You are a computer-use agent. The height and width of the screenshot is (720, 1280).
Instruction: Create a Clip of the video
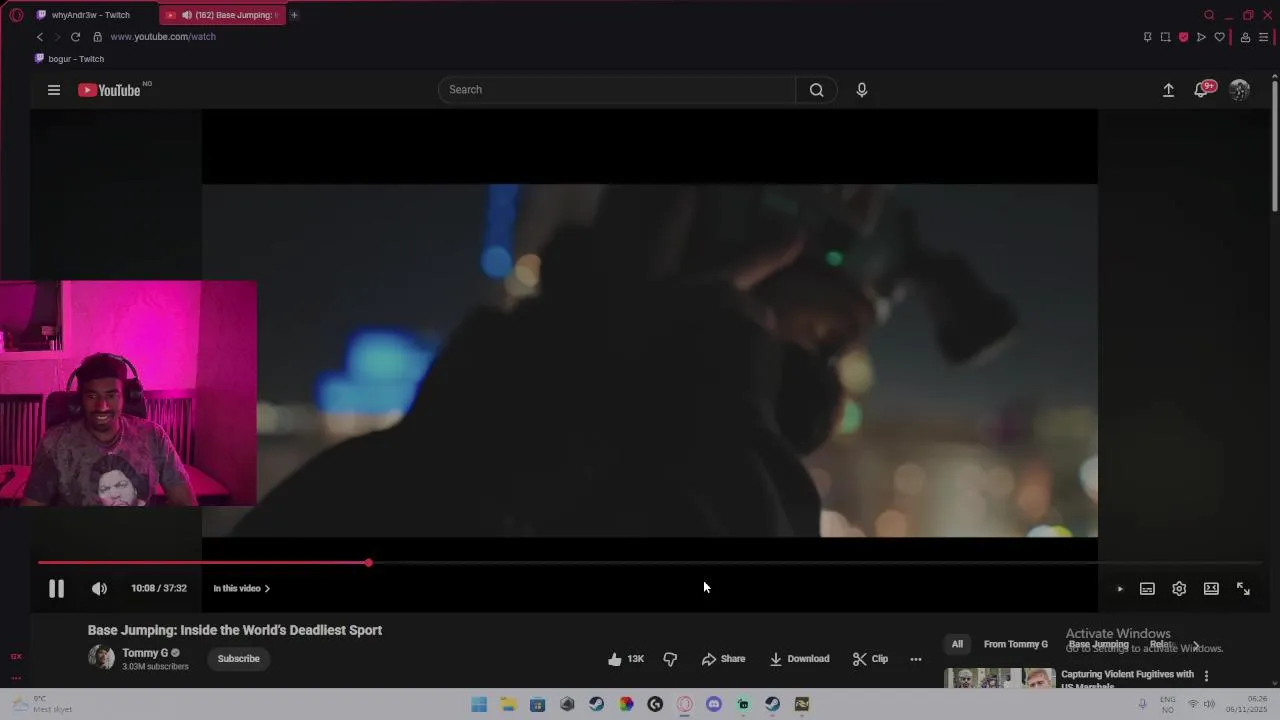tap(870, 659)
